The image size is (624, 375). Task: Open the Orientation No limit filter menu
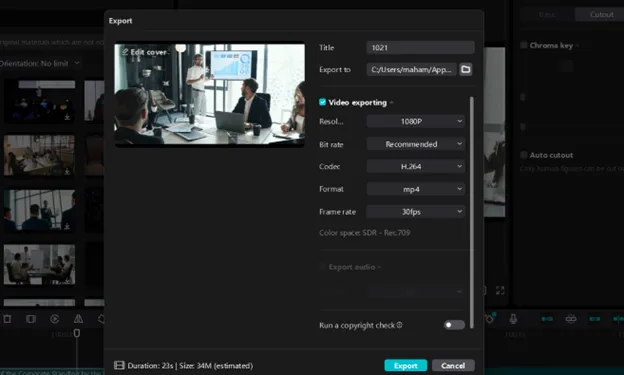pyautogui.click(x=40, y=63)
